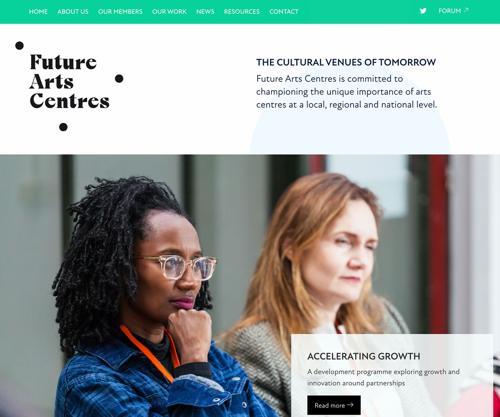Visit the FORUM link
The image size is (500, 417).
click(x=450, y=11)
